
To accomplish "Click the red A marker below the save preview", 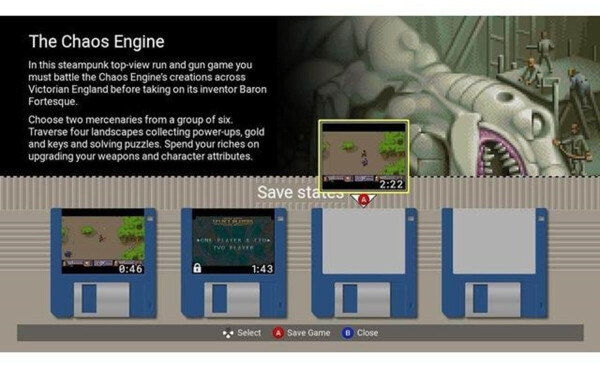I will pyautogui.click(x=364, y=200).
